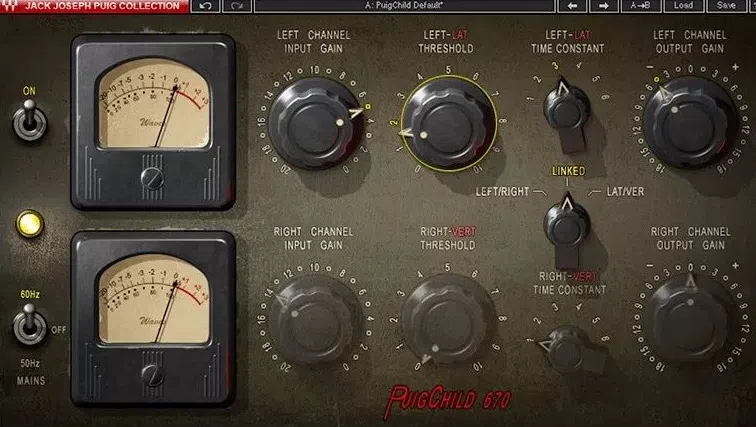Click the Left-LAT Threshold knob
The image size is (756, 427).
point(448,124)
